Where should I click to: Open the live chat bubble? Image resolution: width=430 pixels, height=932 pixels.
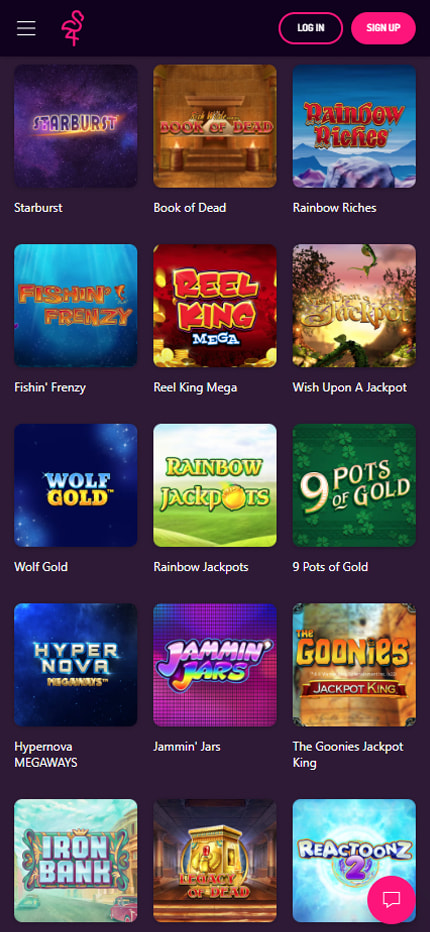[391, 899]
